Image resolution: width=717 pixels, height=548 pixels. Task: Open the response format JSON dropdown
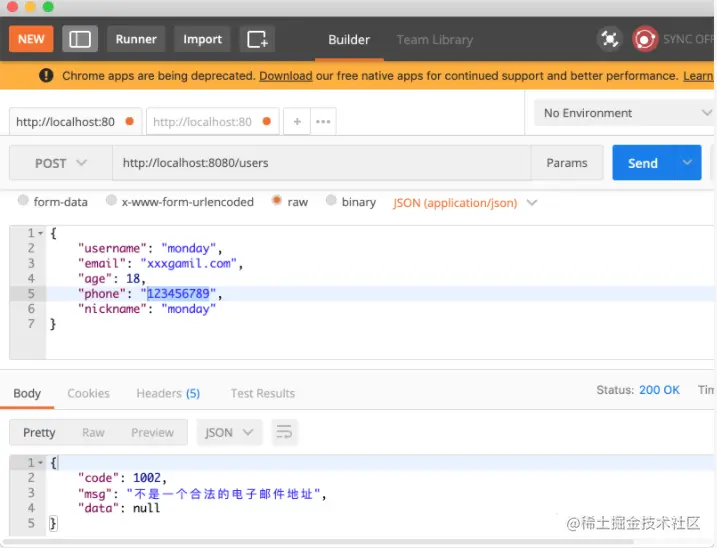click(x=229, y=432)
